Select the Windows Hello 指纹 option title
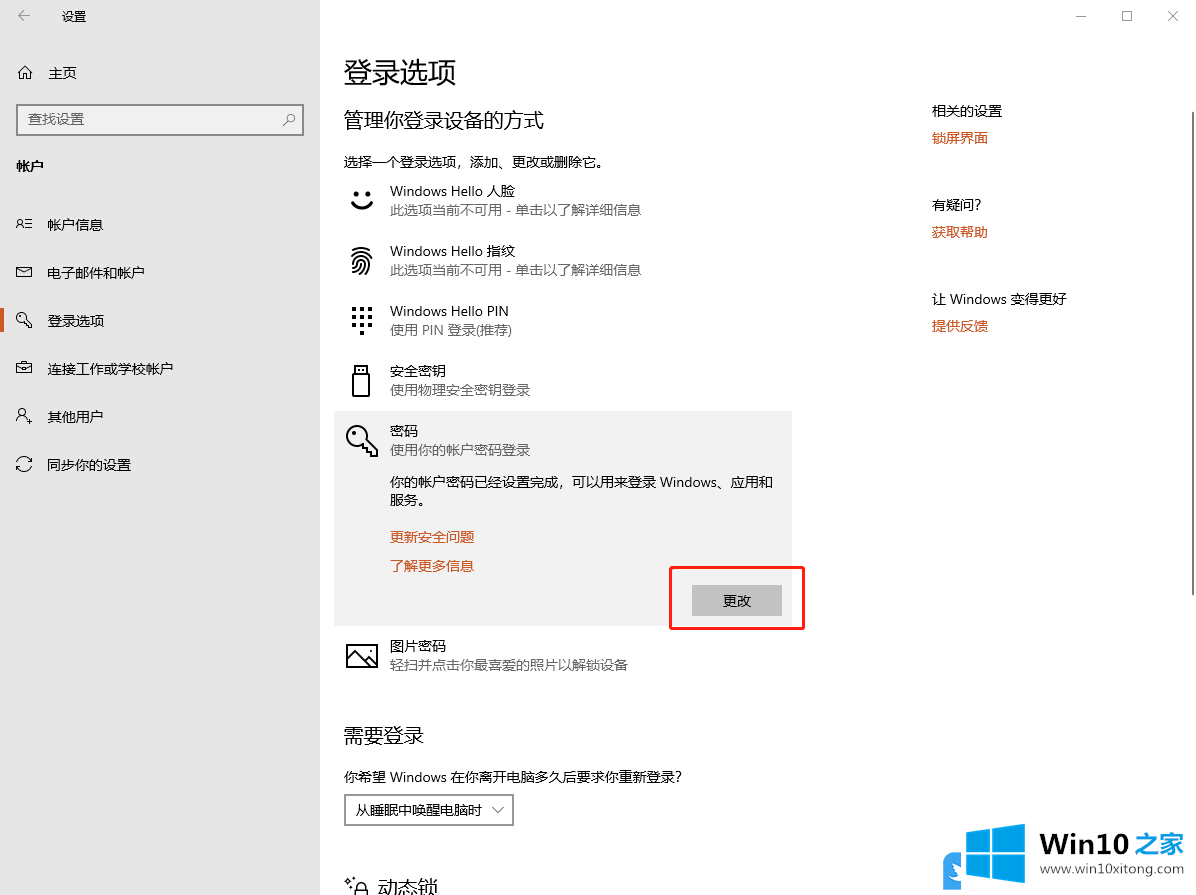Viewport: 1196px width, 895px height. tap(452, 251)
